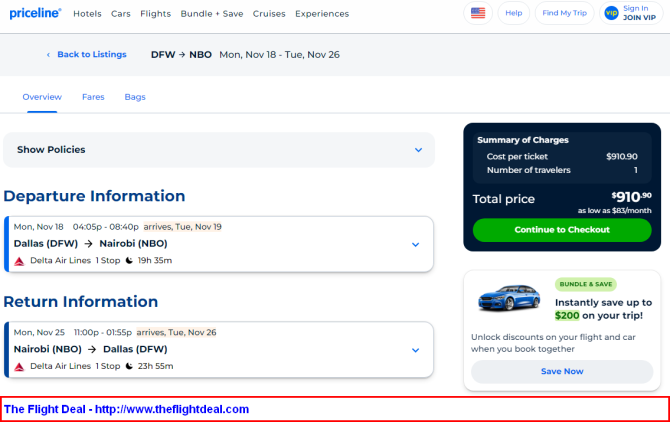The height and width of the screenshot is (422, 670).
Task: Click the Priceline logo
Action: tap(35, 13)
